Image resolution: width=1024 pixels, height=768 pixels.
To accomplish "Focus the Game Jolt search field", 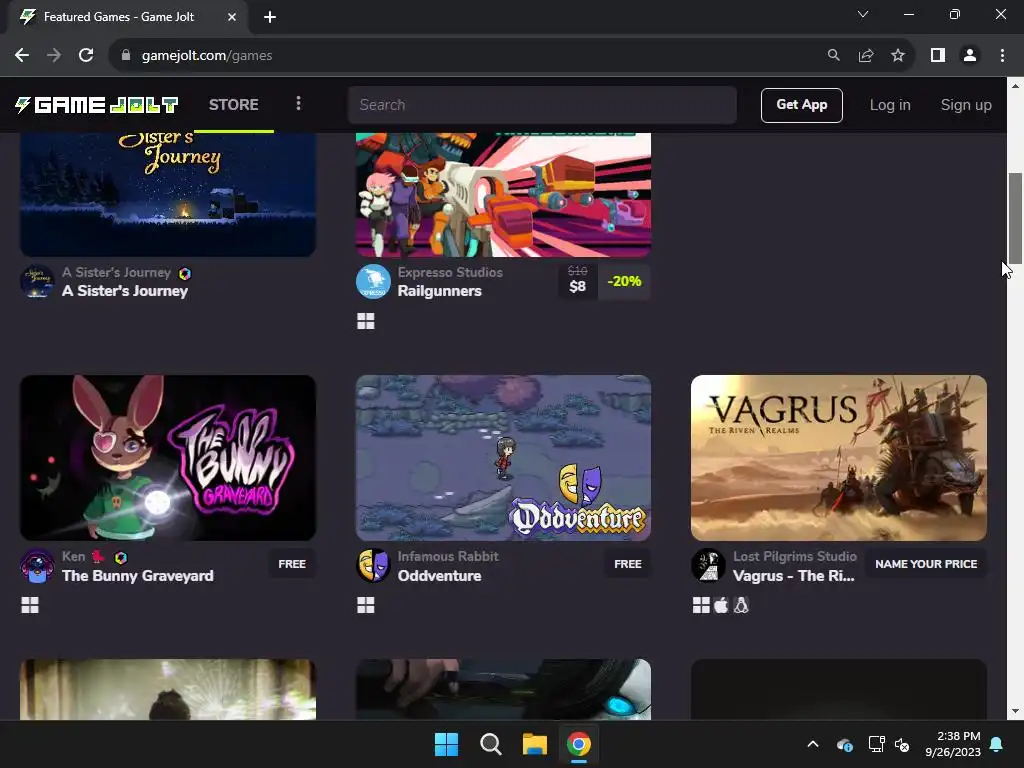I will tap(542, 104).
